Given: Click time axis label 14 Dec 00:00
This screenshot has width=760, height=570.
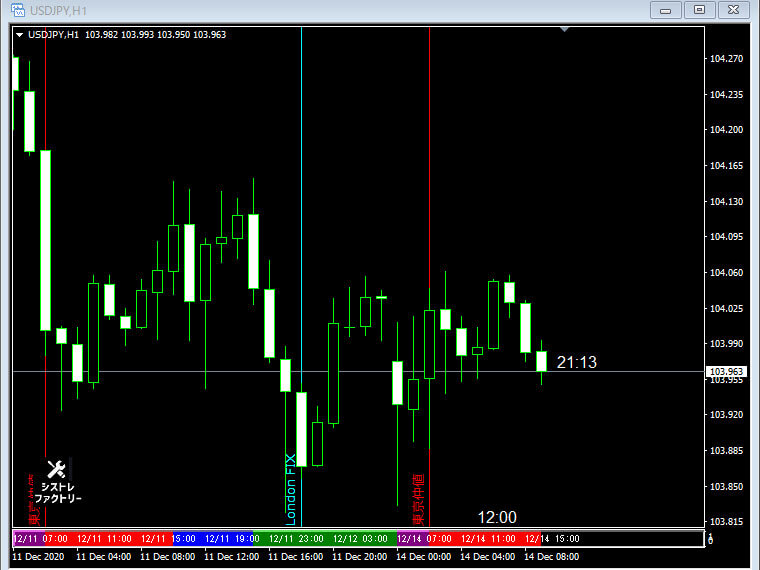Looking at the screenshot, I should [x=423, y=556].
